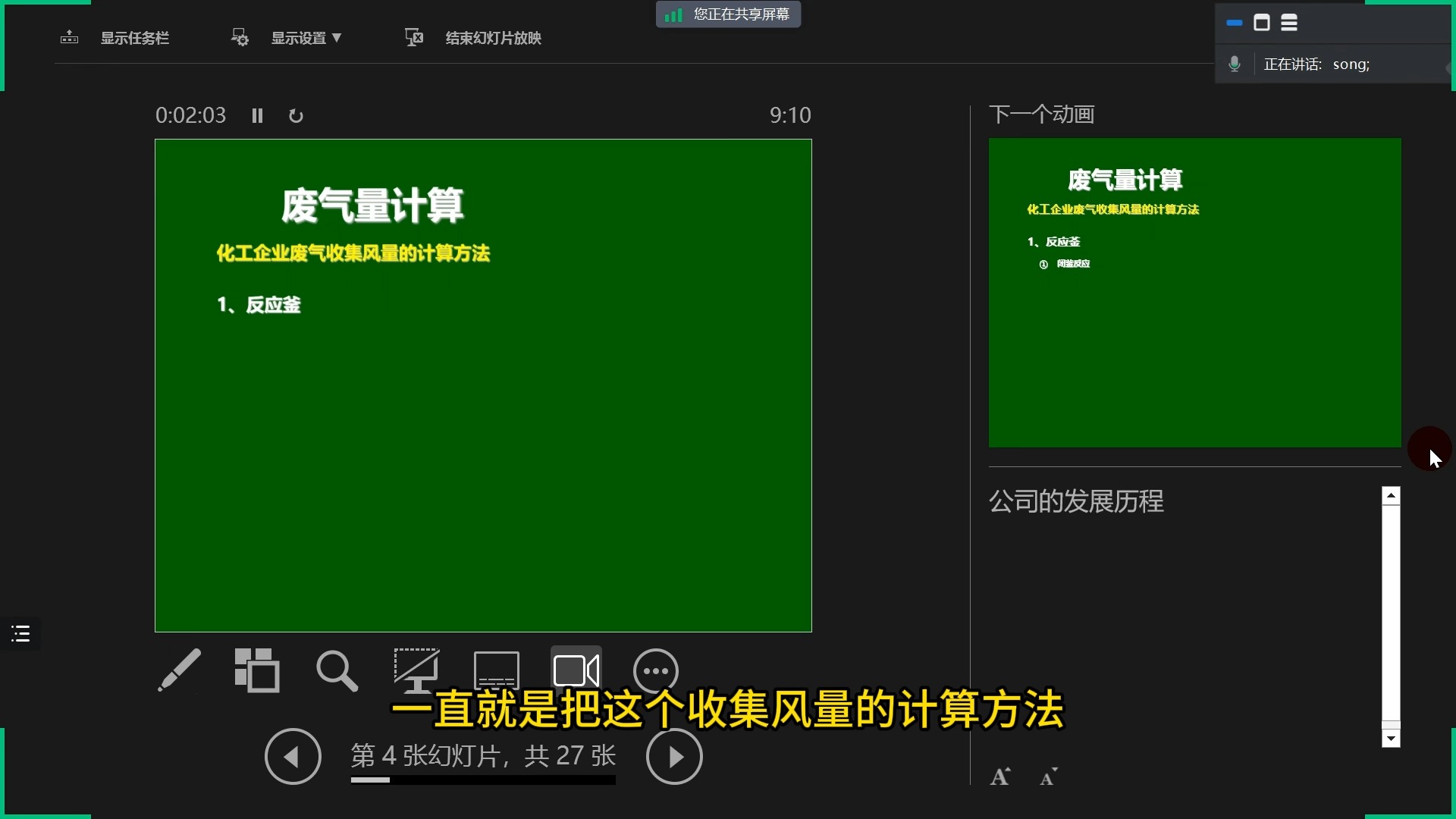
Task: Minimize the meeting floating panel
Action: (x=1235, y=23)
